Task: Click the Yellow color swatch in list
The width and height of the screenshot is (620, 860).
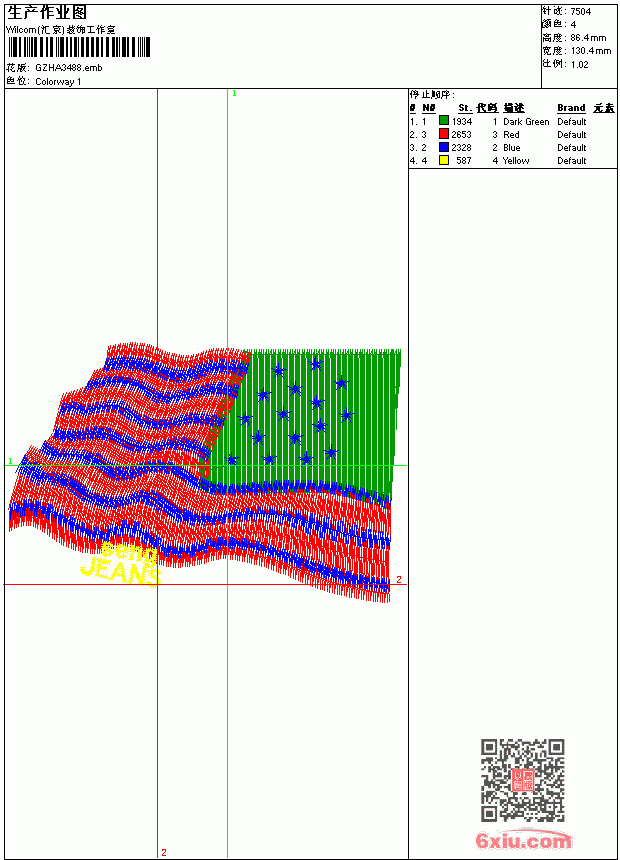Action: (444, 160)
